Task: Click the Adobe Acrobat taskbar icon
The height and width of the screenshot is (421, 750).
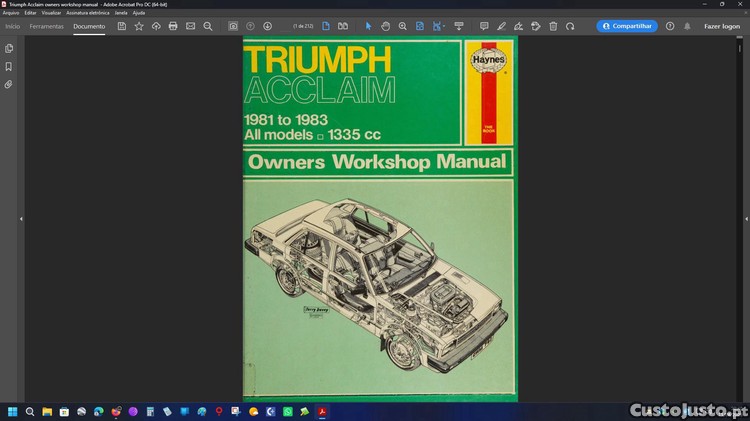Action: click(x=322, y=411)
